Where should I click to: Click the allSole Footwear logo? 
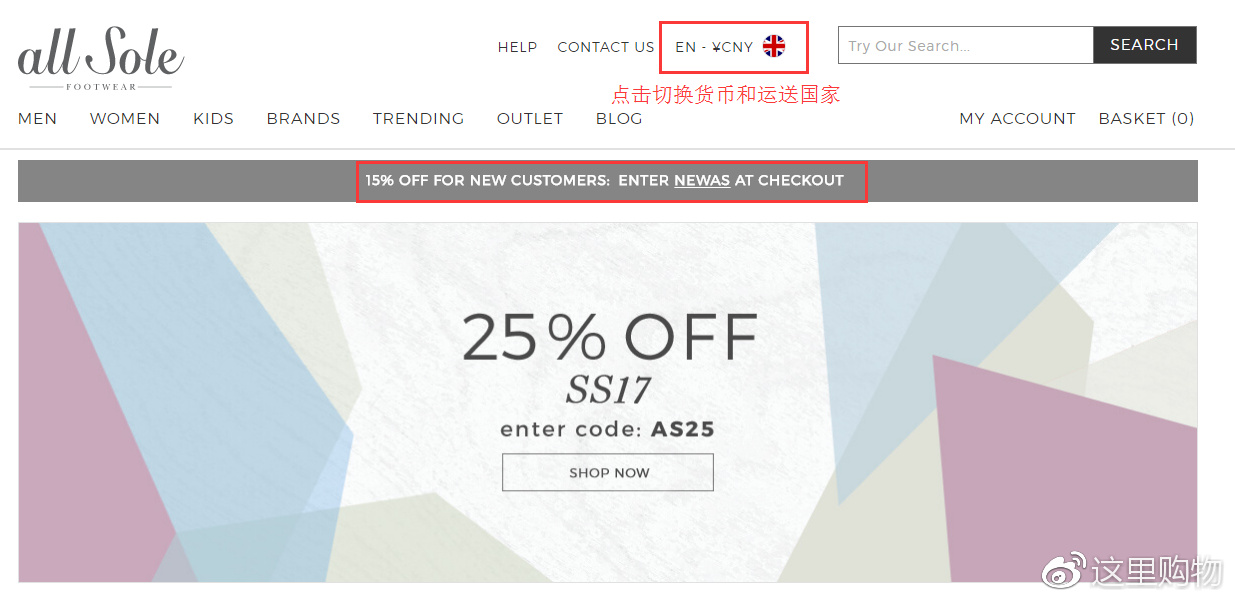pyautogui.click(x=101, y=59)
